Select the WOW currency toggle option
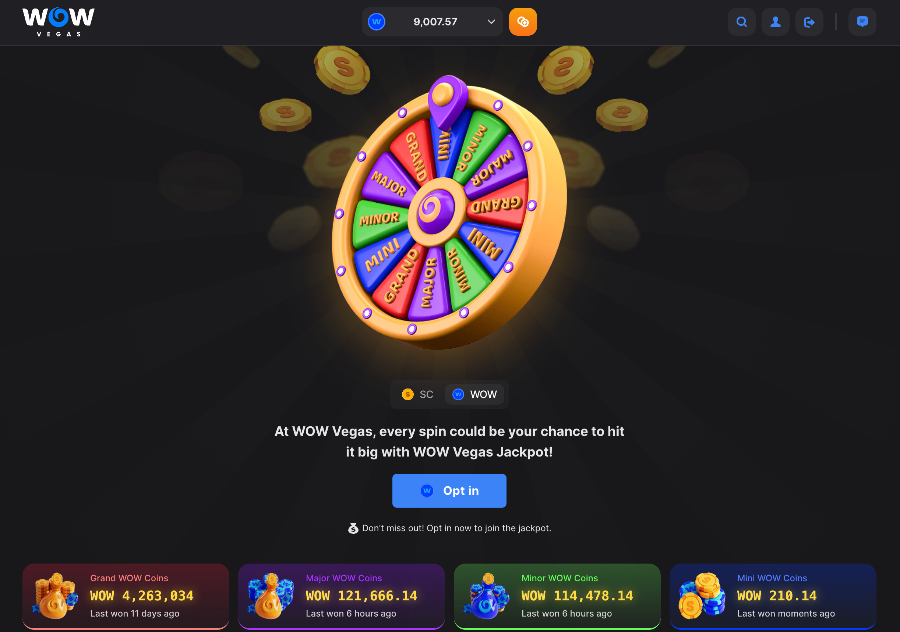Viewport: 900px width, 632px height. tap(475, 394)
